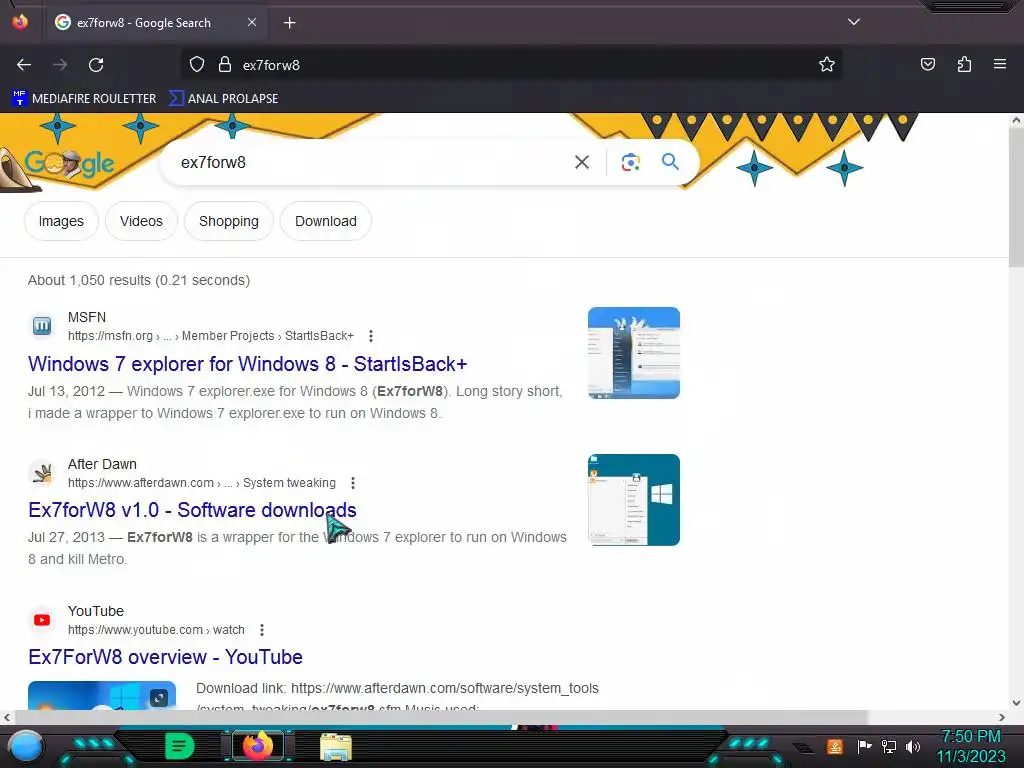1024x768 pixels.
Task: Switch to the Shopping filter
Action: coord(229,221)
